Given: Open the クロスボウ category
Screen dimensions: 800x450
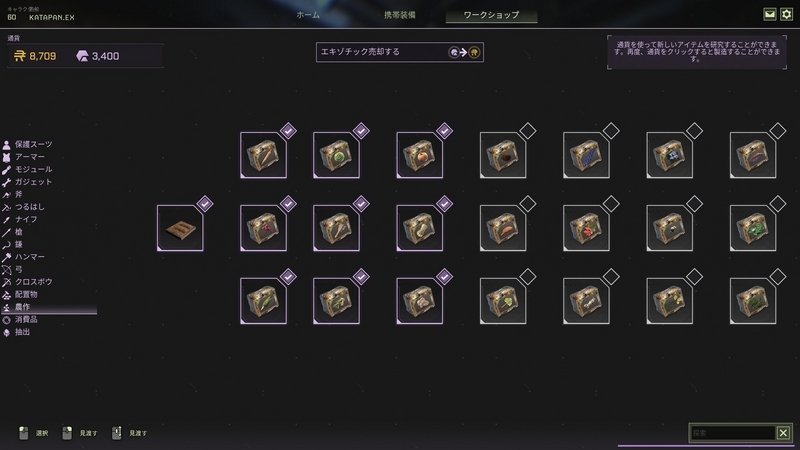Looking at the screenshot, I should pos(34,282).
